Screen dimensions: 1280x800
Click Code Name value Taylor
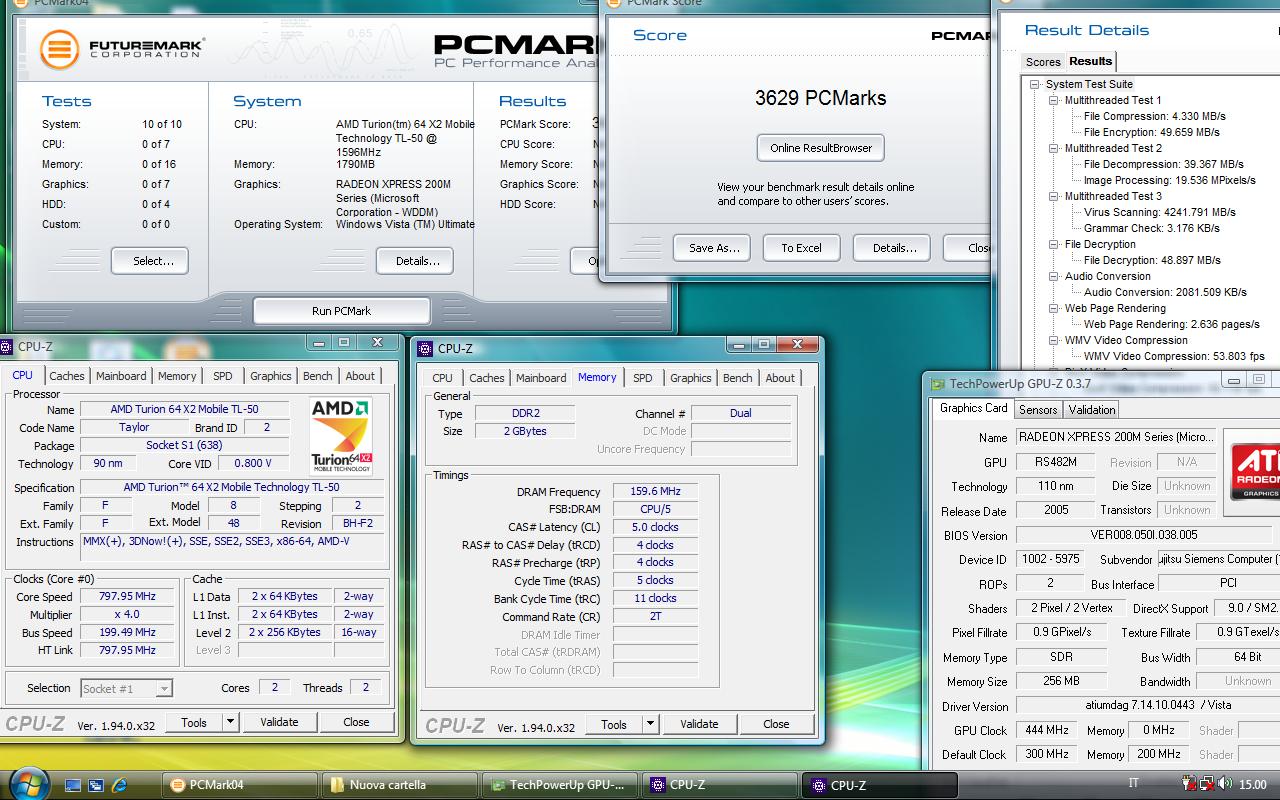[x=134, y=427]
